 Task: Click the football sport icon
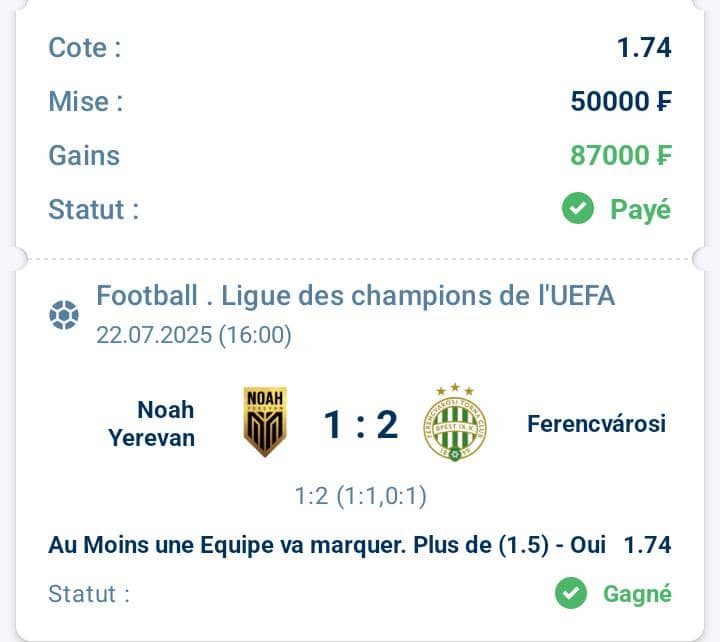coord(64,315)
